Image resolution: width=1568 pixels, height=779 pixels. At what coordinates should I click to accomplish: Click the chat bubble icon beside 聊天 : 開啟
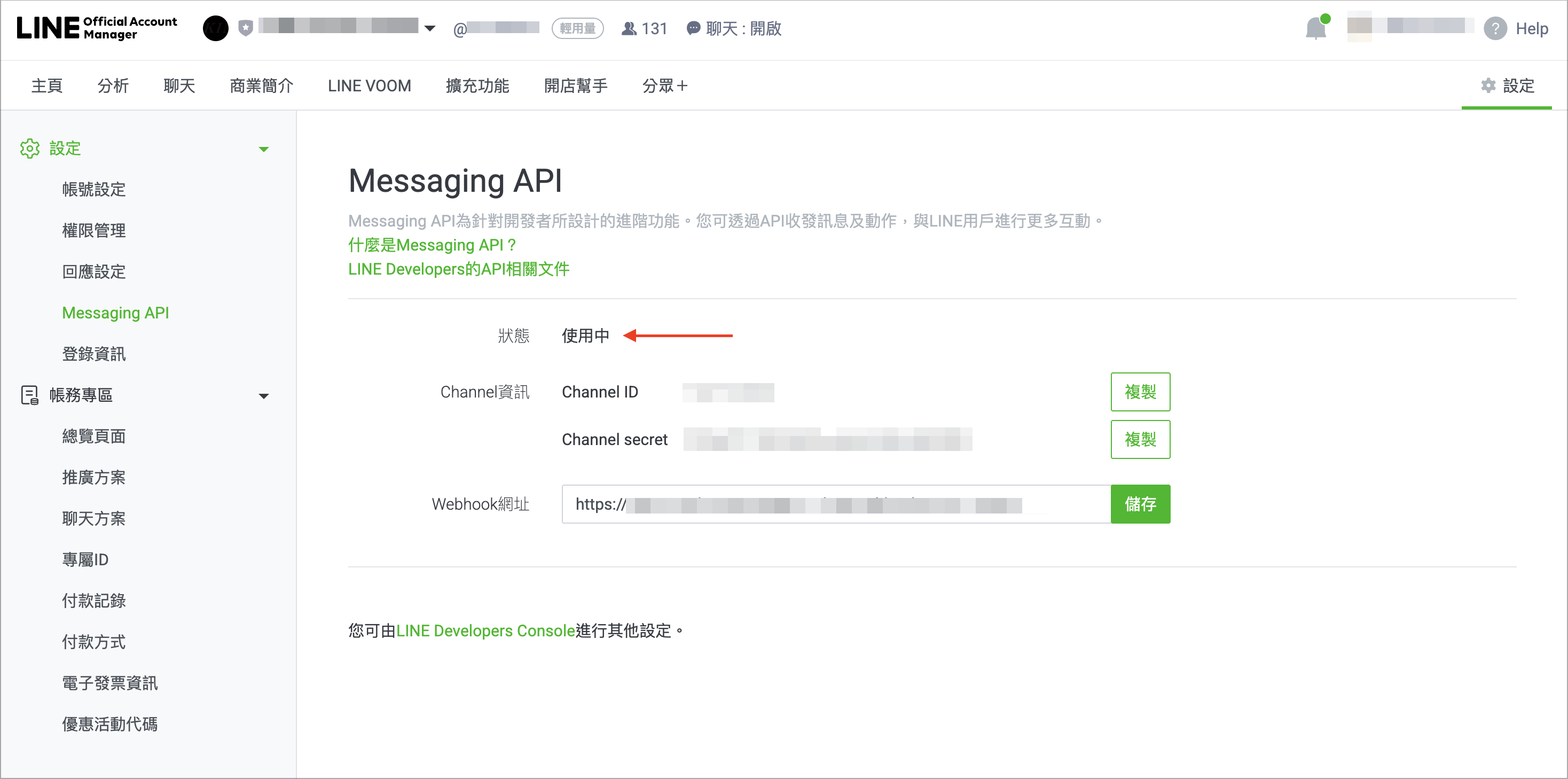click(693, 28)
